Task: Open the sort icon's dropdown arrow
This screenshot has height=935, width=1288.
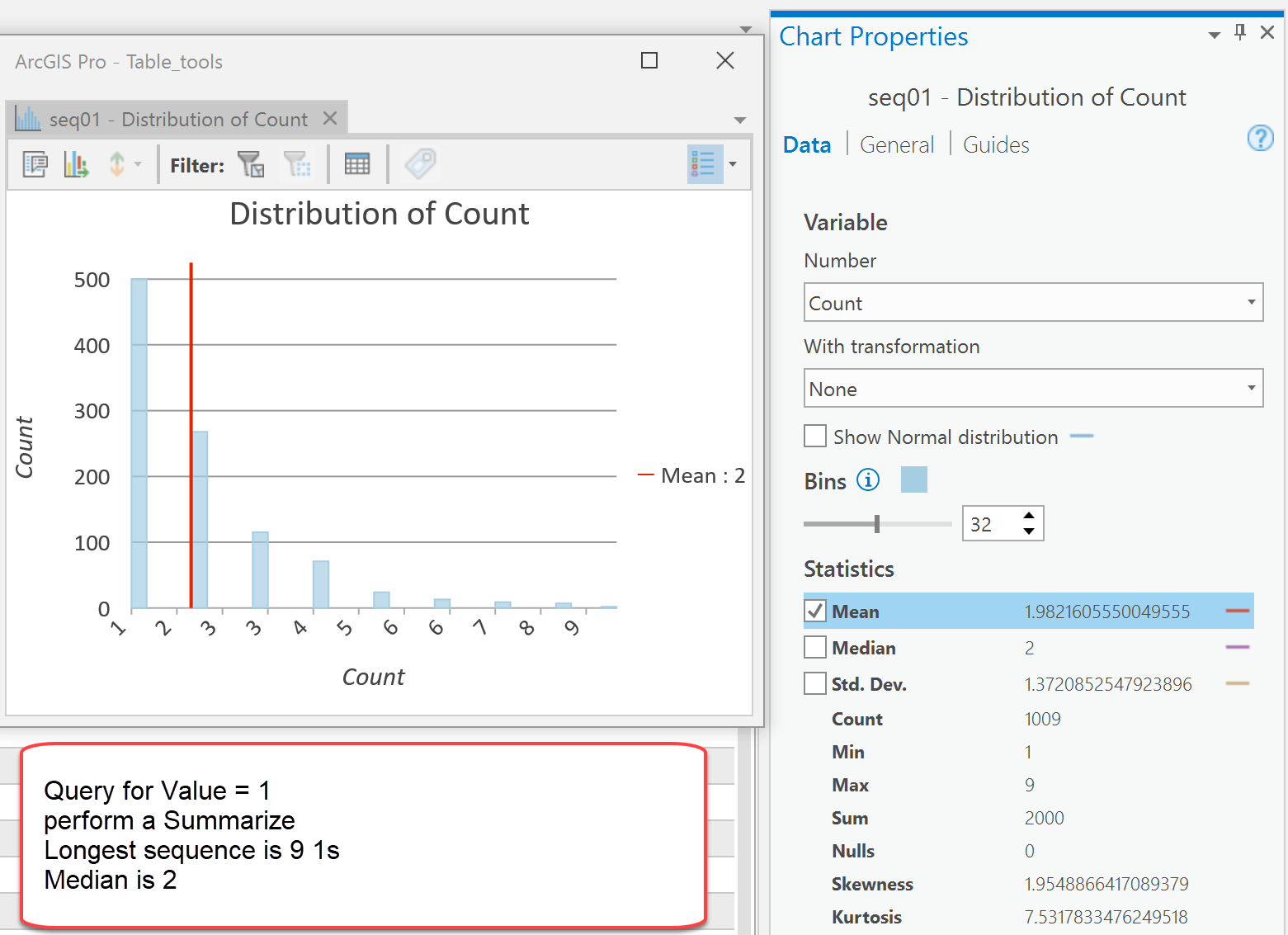Action: coord(138,164)
